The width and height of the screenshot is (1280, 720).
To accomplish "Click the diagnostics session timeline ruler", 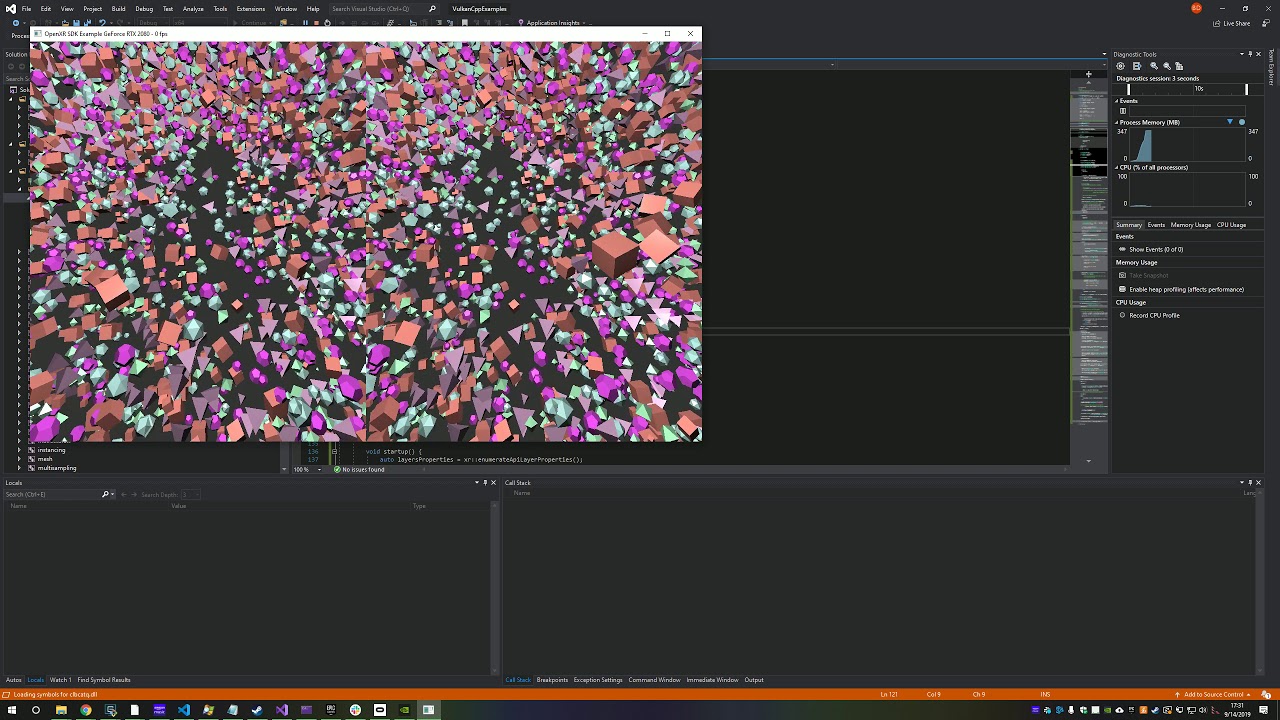I will pos(1187,89).
